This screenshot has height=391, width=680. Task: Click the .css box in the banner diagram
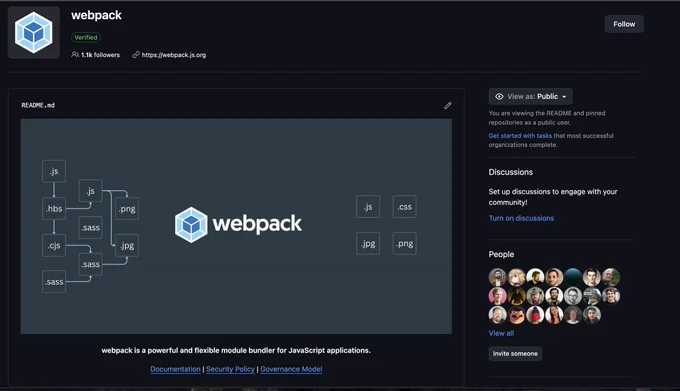(404, 207)
